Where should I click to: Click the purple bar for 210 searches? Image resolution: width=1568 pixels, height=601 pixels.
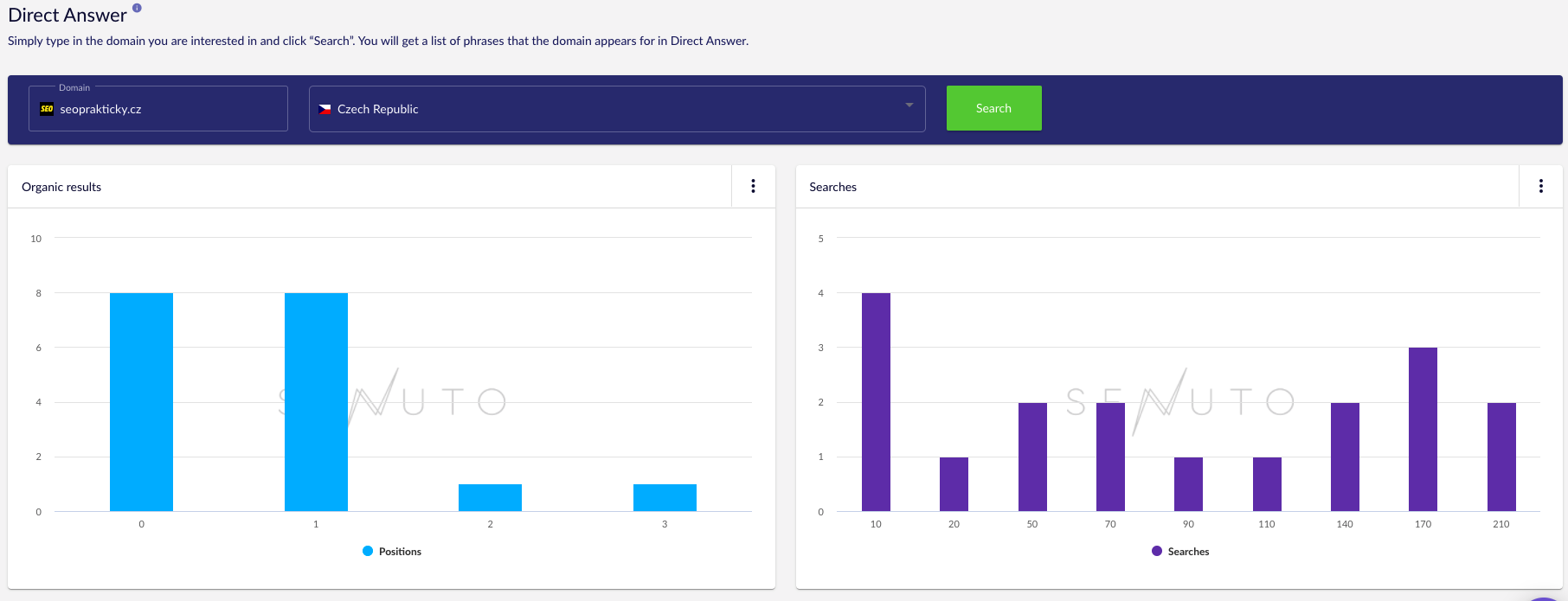coord(1501,457)
